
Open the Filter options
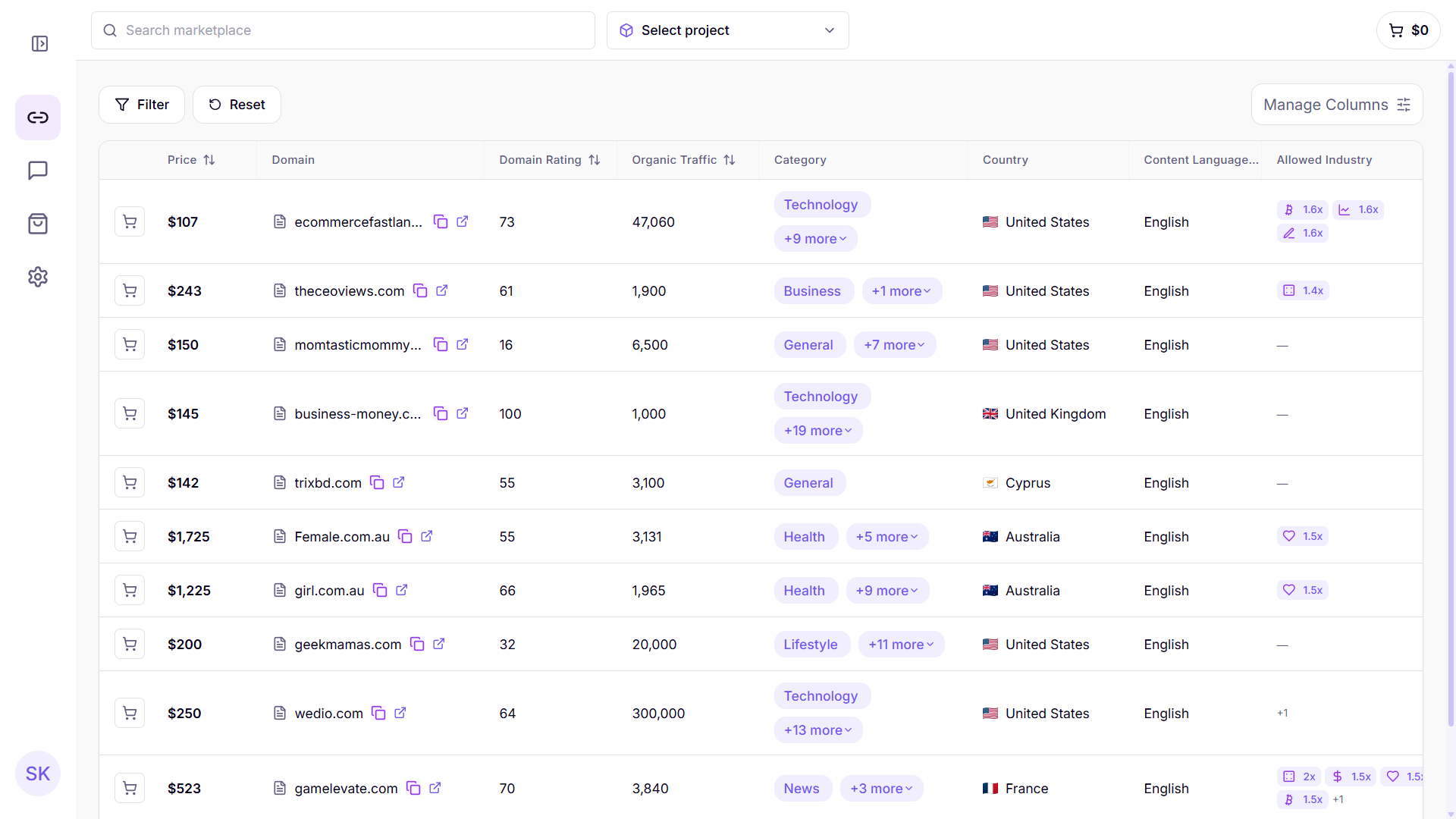(x=141, y=104)
